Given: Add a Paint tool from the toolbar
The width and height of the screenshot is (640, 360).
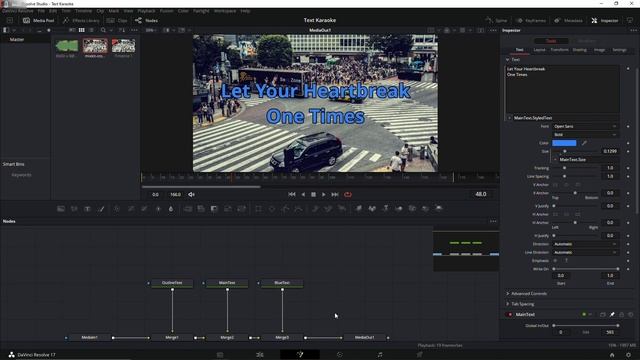Looking at the screenshot, I should click(x=102, y=209).
